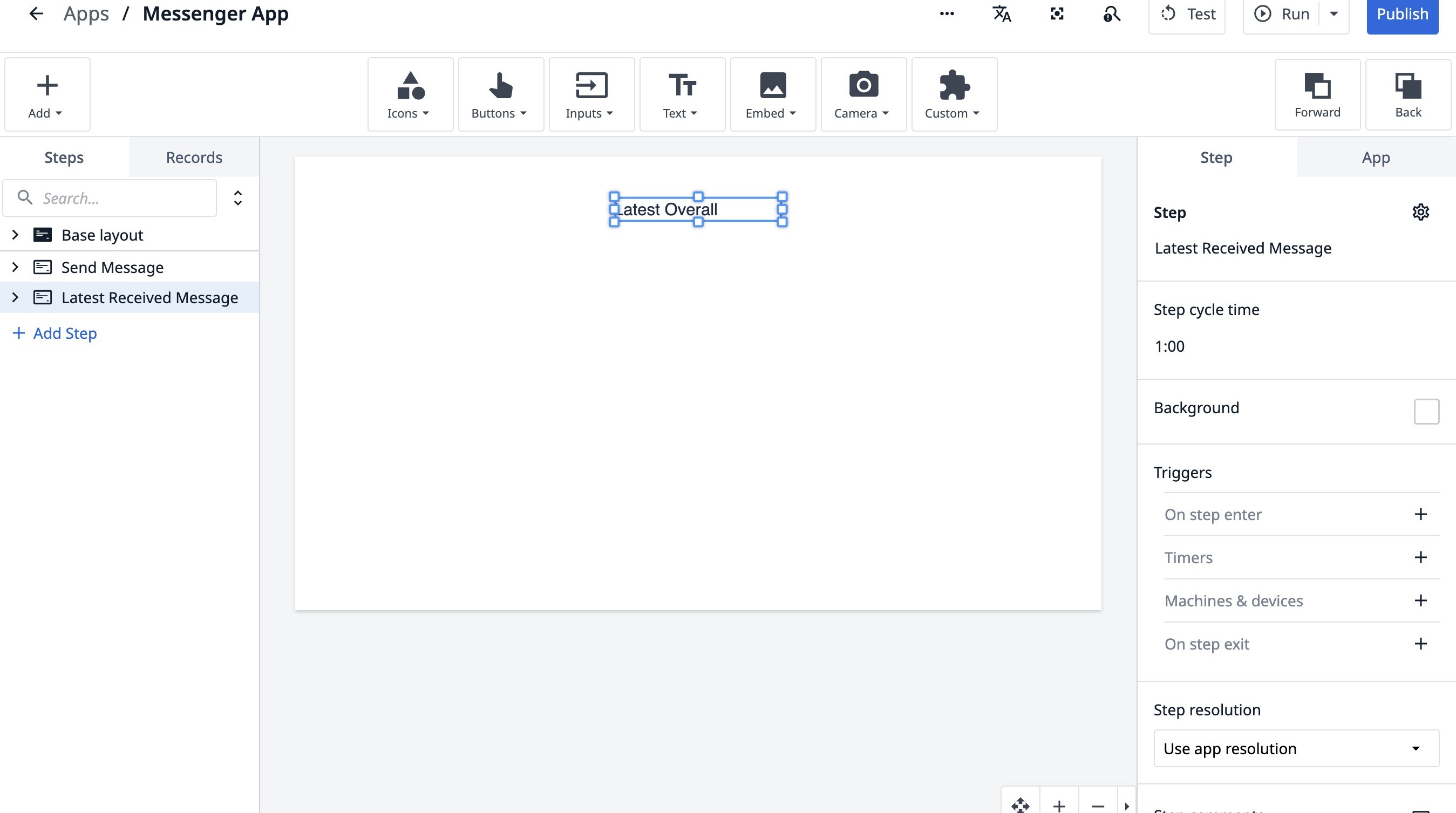Expand the Base layout step
The height and width of the screenshot is (813, 1456).
(x=15, y=235)
